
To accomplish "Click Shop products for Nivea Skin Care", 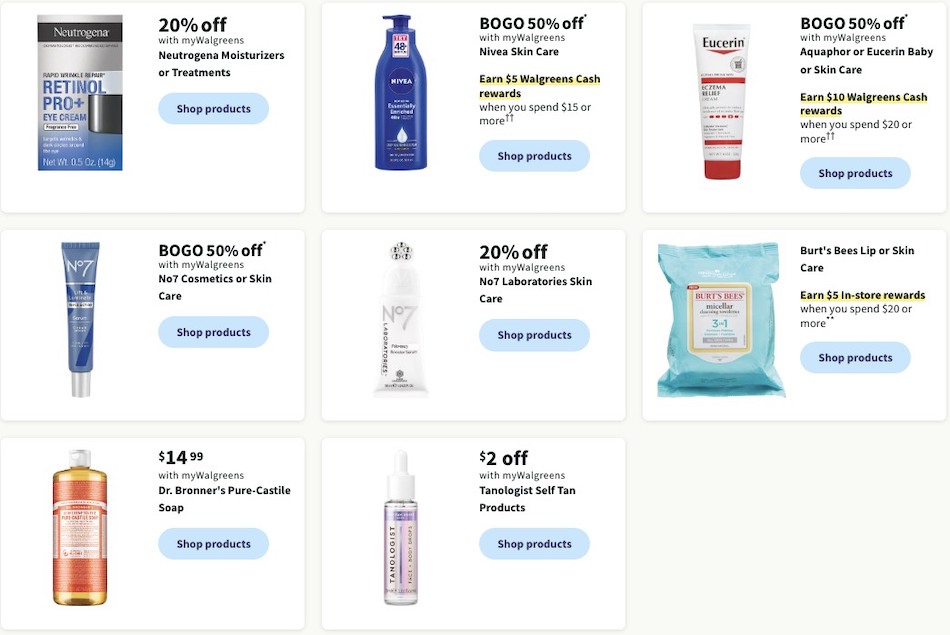I will (x=534, y=156).
